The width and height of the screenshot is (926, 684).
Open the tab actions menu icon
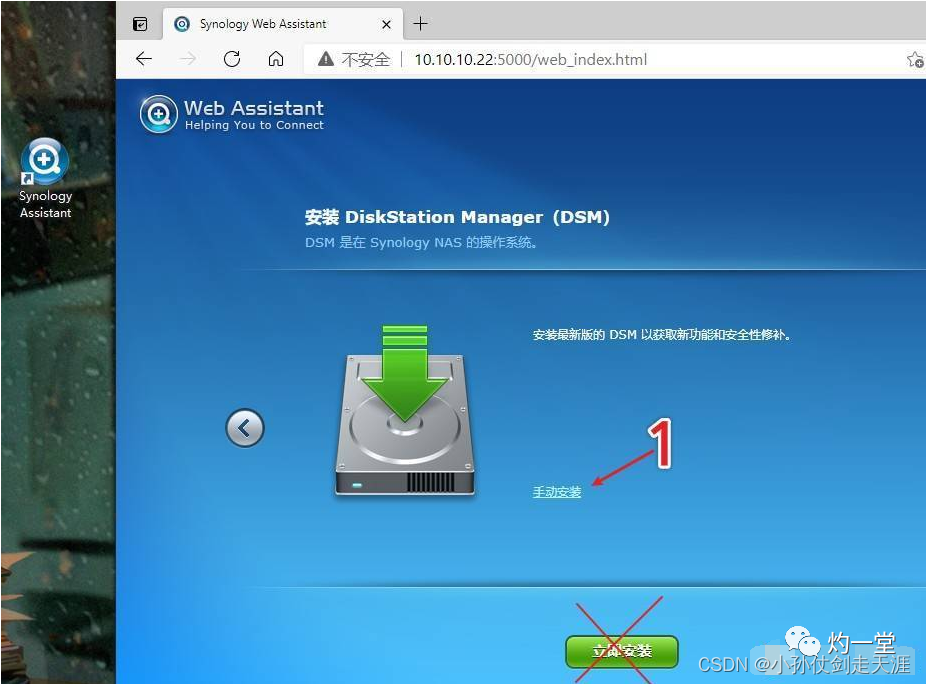[140, 24]
